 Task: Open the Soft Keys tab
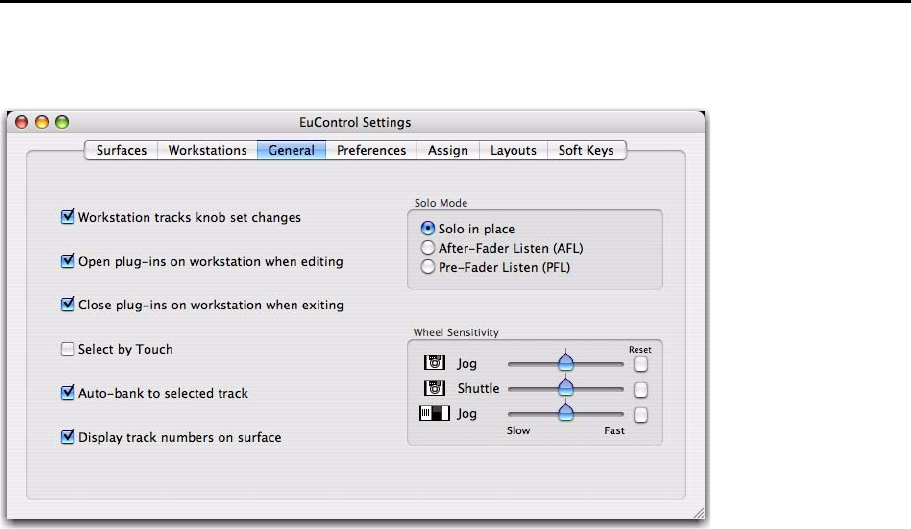tap(586, 150)
